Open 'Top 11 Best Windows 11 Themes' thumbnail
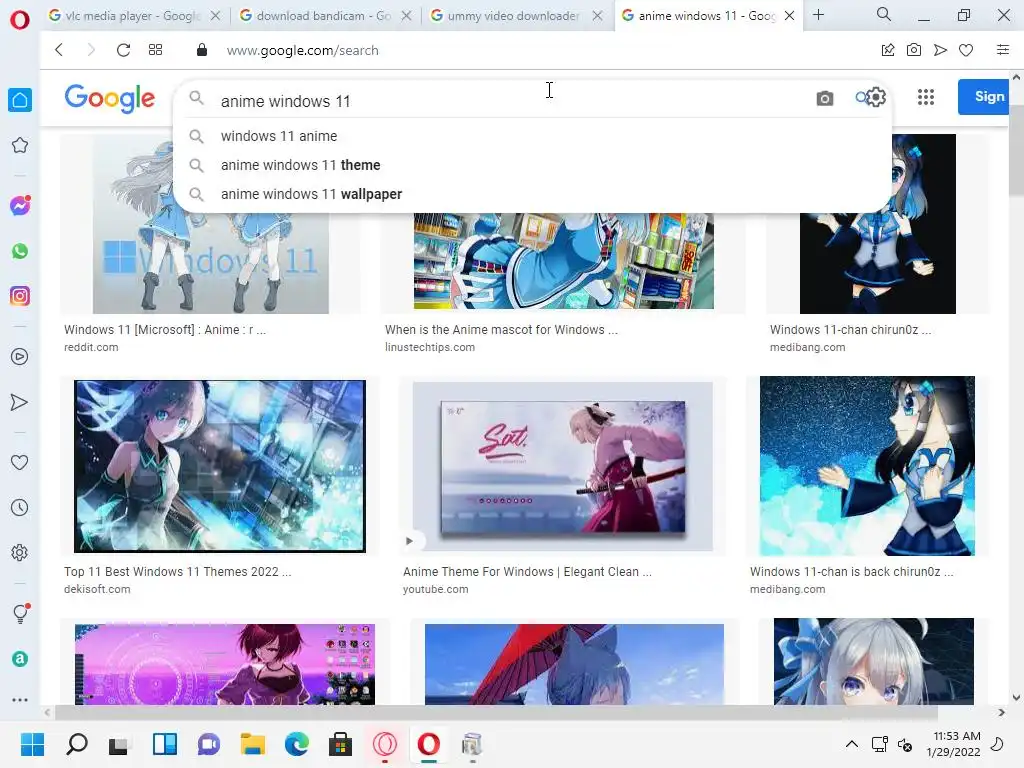This screenshot has height=768, width=1024. (219, 466)
